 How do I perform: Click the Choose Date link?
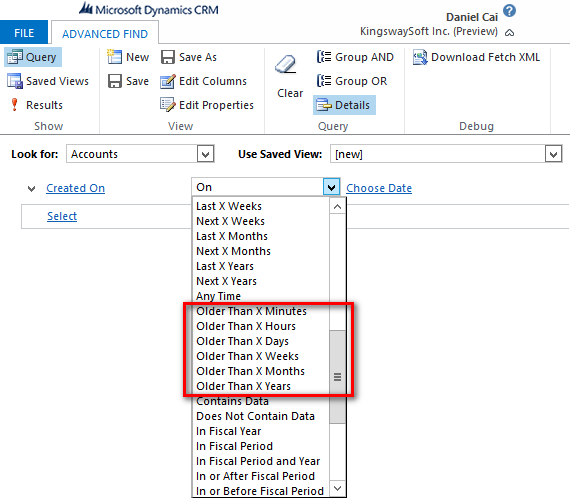click(x=379, y=188)
